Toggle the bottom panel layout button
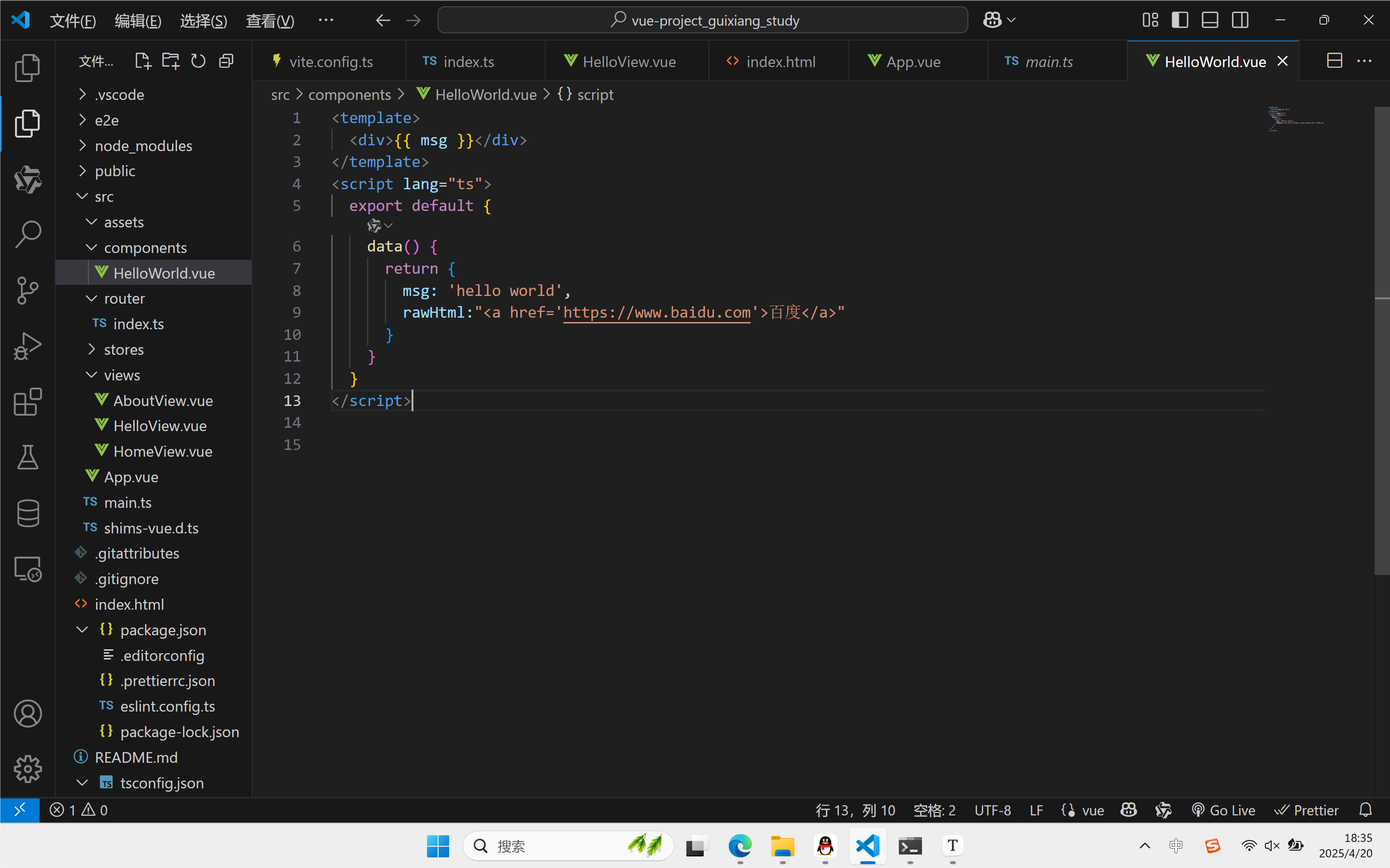The width and height of the screenshot is (1390, 868). pyautogui.click(x=1210, y=20)
